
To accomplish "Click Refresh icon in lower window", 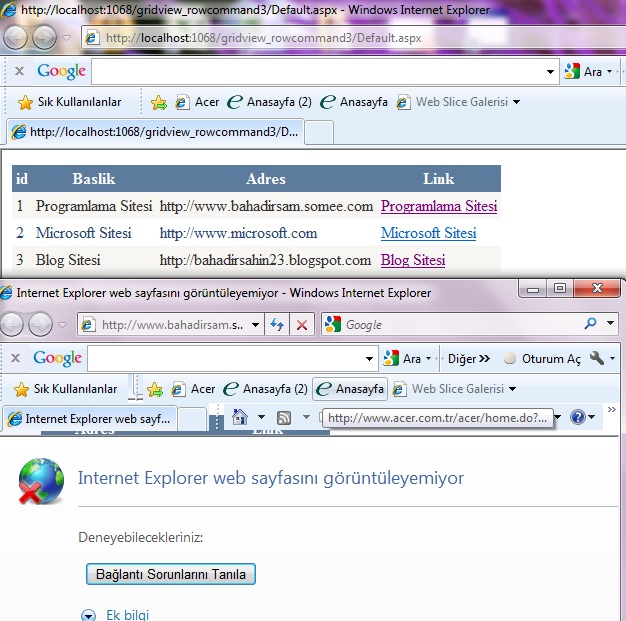I will pyautogui.click(x=277, y=325).
